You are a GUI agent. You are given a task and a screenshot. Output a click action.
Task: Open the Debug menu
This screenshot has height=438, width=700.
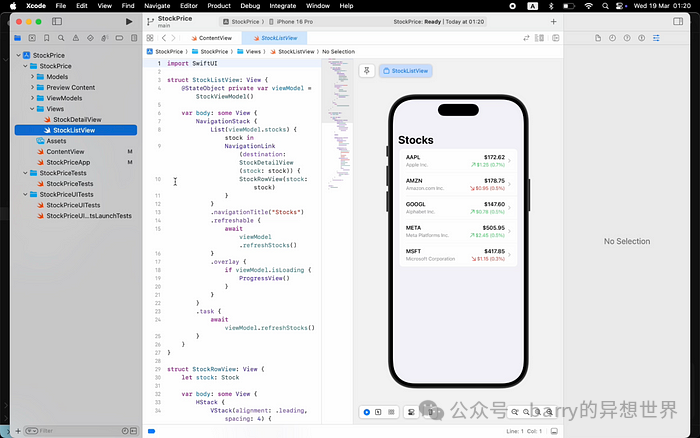[x=250, y=6]
